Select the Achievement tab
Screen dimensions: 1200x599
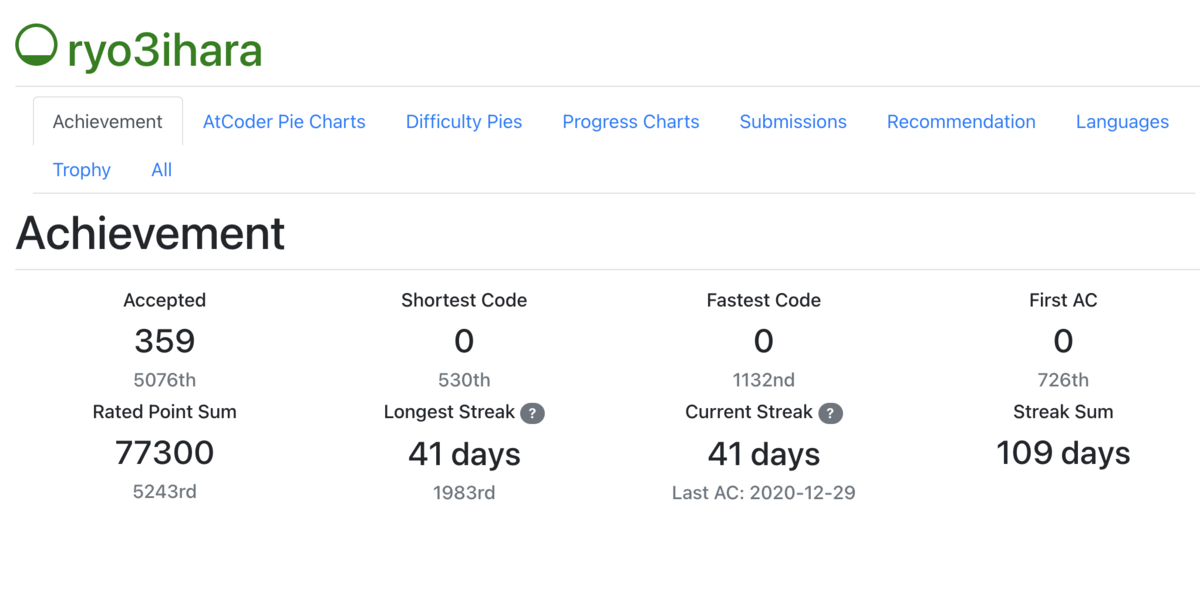(x=108, y=122)
